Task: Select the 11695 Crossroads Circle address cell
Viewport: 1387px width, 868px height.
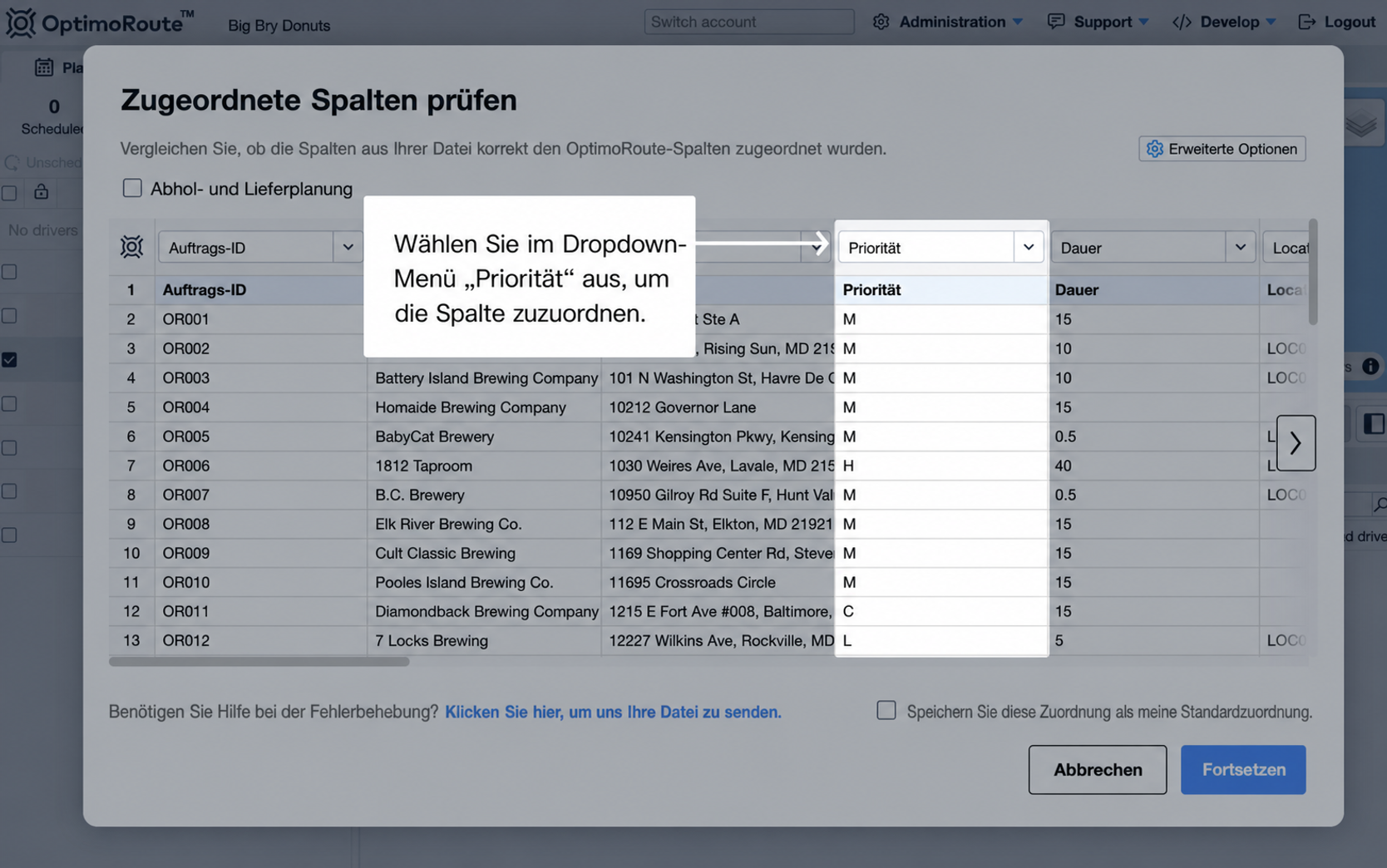Action: tap(718, 582)
